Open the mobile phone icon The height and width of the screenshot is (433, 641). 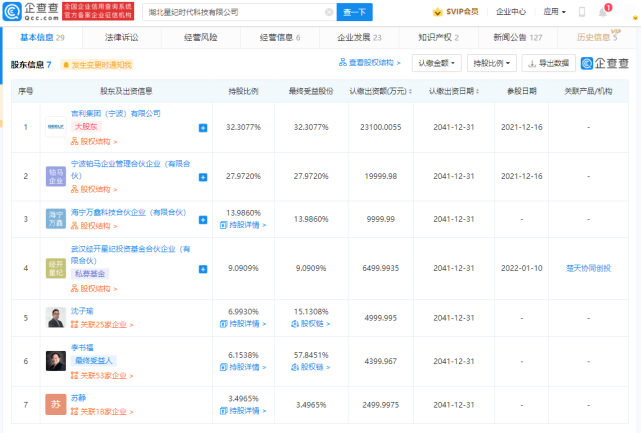582,12
